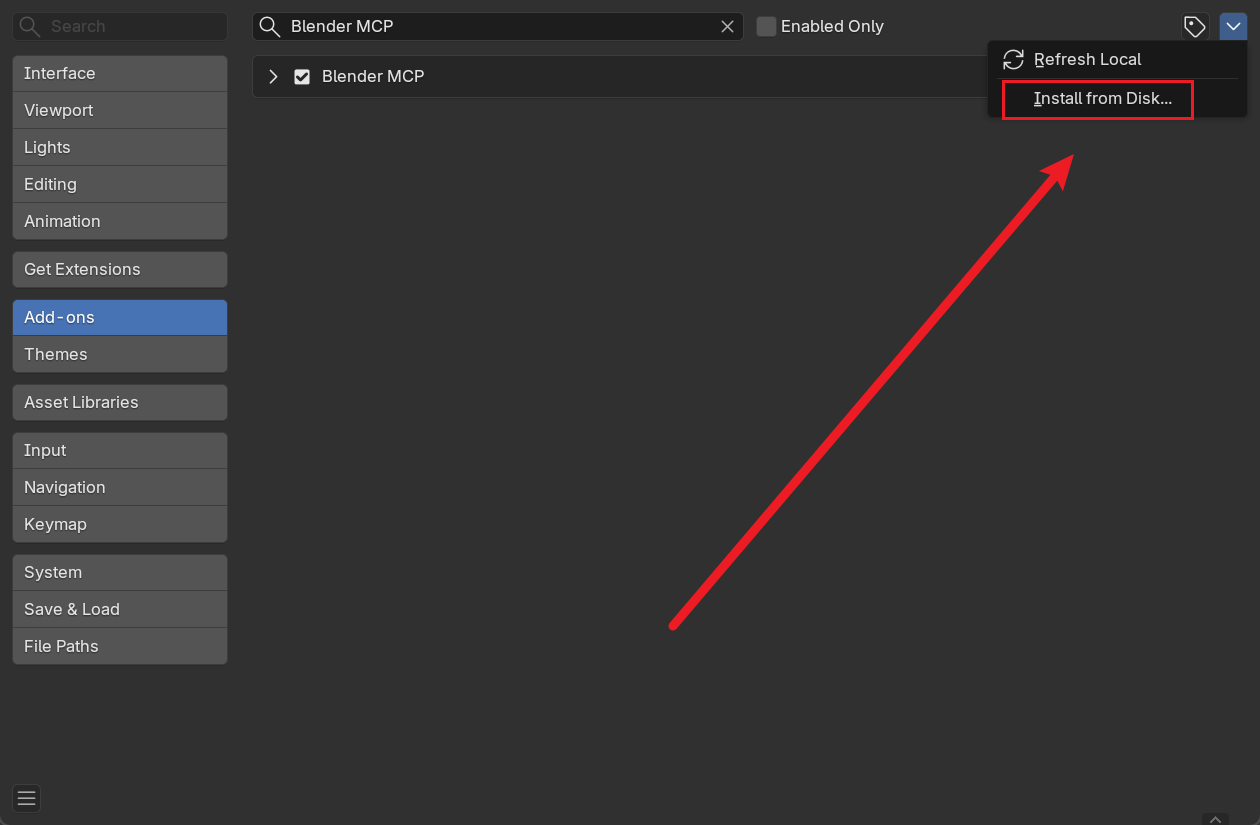Open Input preferences

point(120,450)
